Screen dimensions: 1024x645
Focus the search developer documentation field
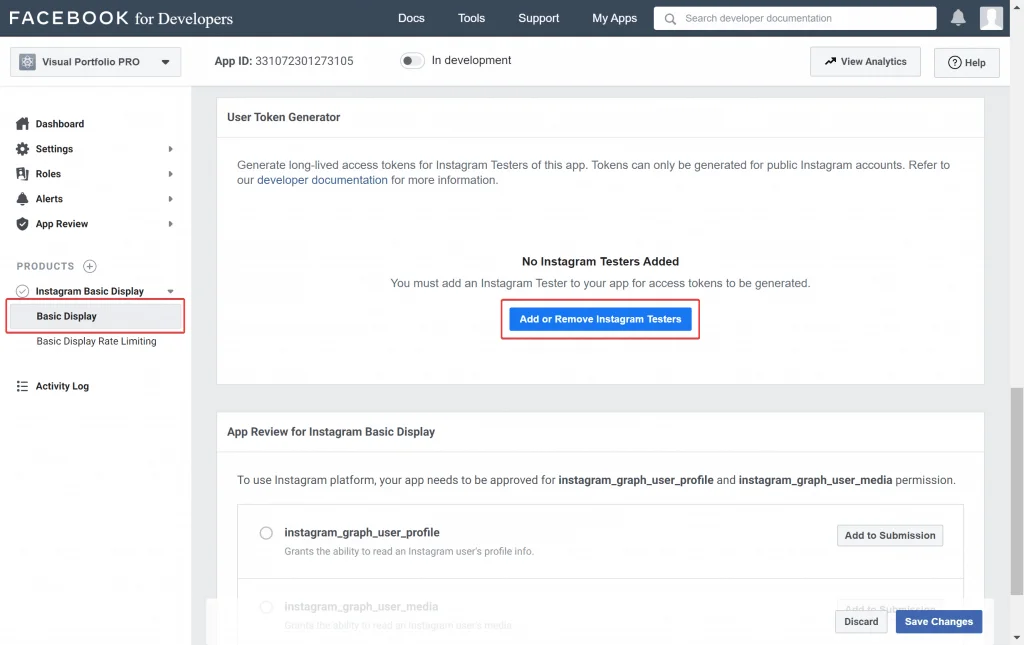[x=795, y=18]
